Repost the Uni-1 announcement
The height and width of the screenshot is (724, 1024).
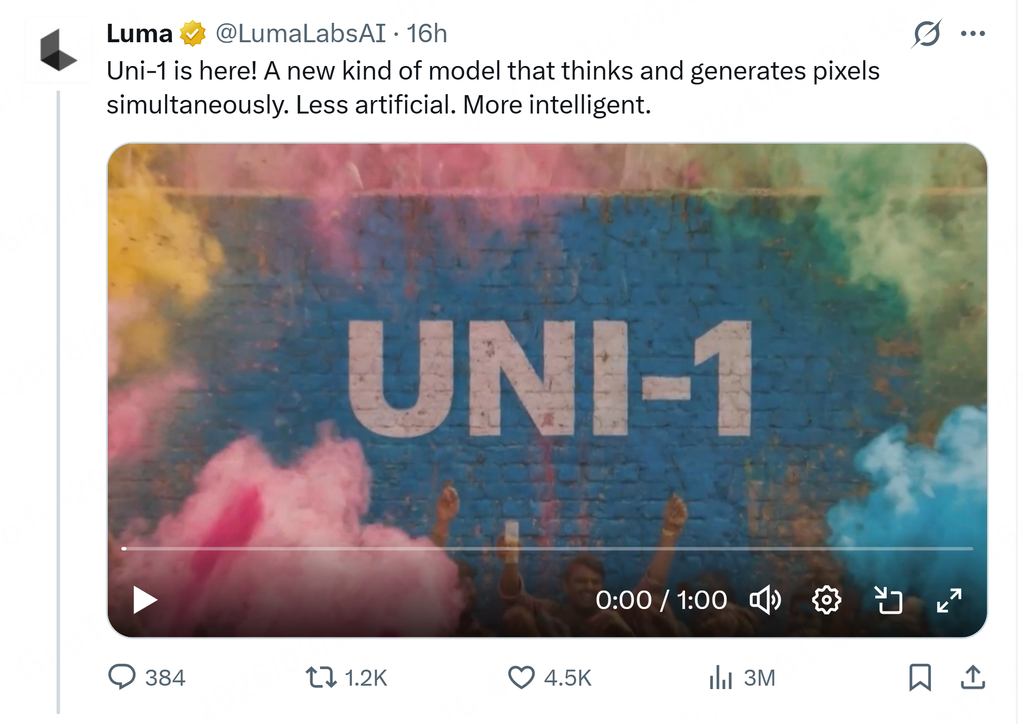319,678
